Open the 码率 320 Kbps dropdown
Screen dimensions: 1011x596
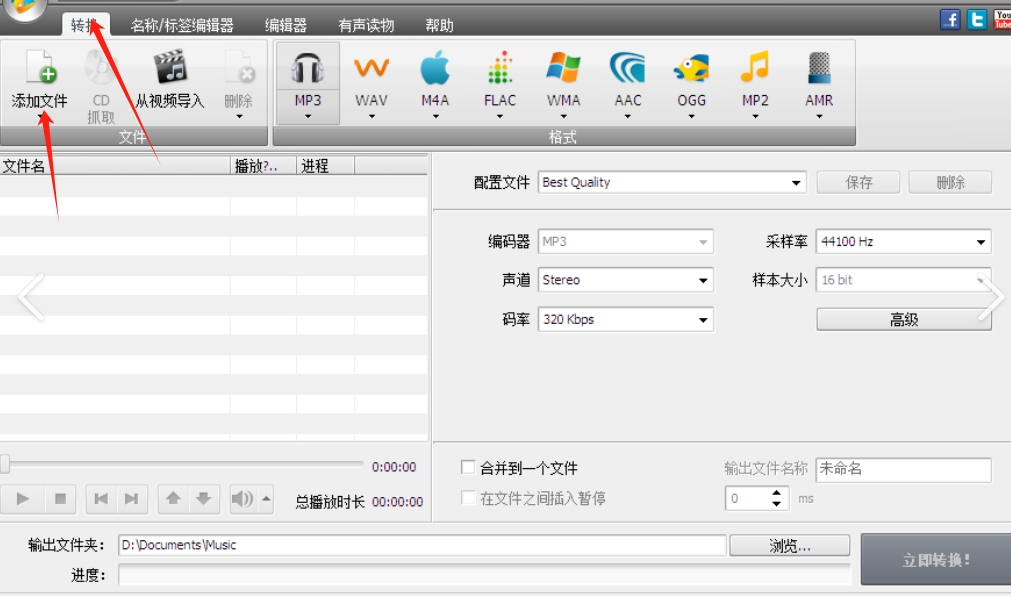coord(625,319)
